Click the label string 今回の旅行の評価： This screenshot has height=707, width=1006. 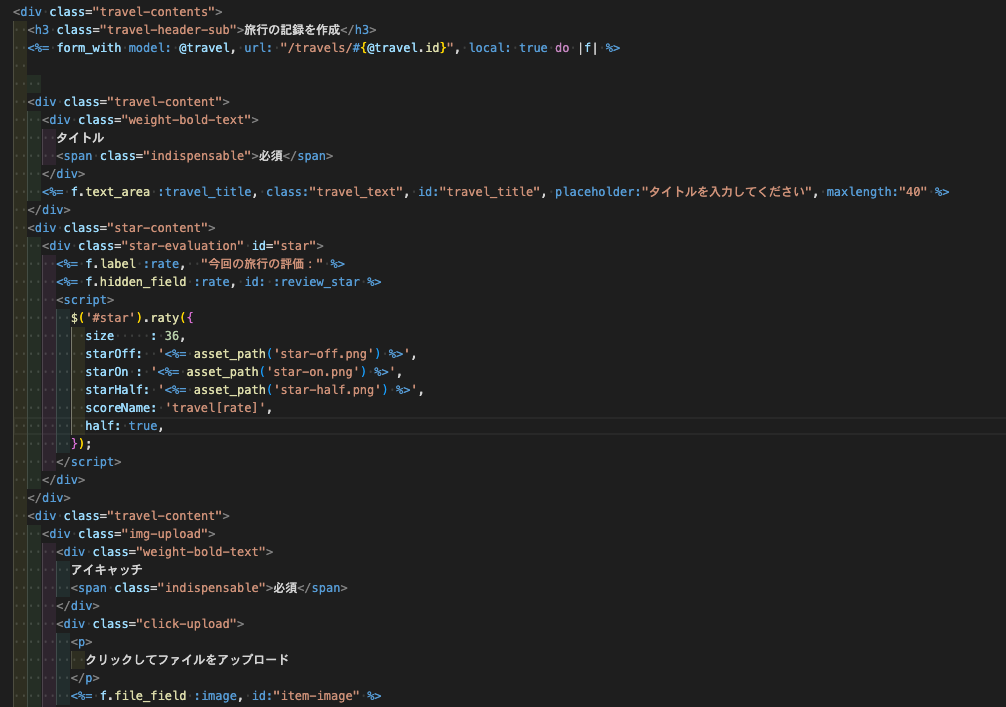[x=262, y=263]
